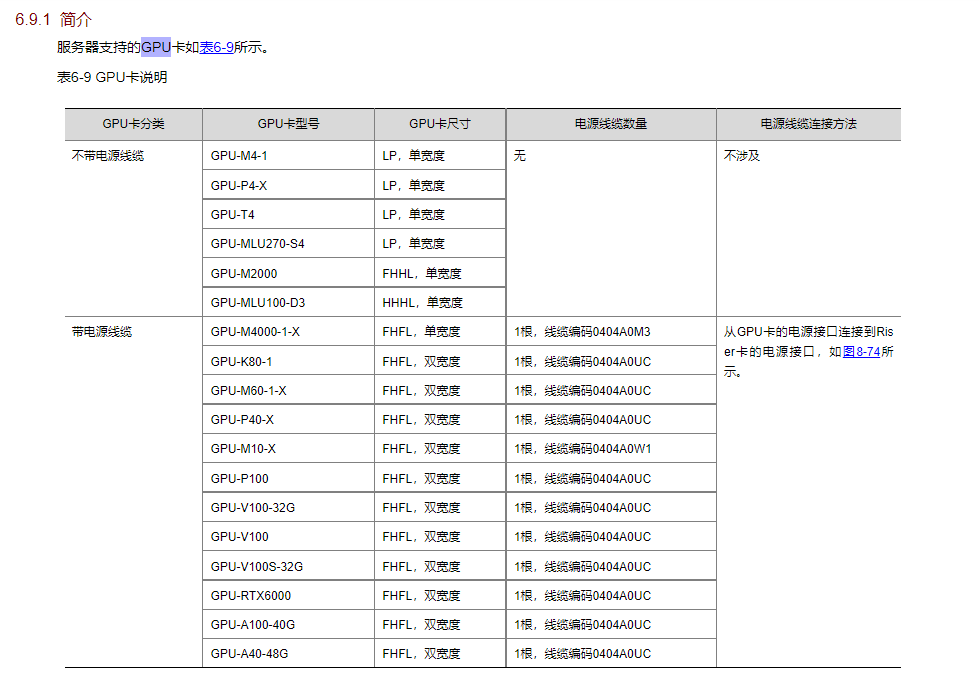Click the 电源线缆连接方法 column header
This screenshot has width=979, height=689.
pos(809,124)
